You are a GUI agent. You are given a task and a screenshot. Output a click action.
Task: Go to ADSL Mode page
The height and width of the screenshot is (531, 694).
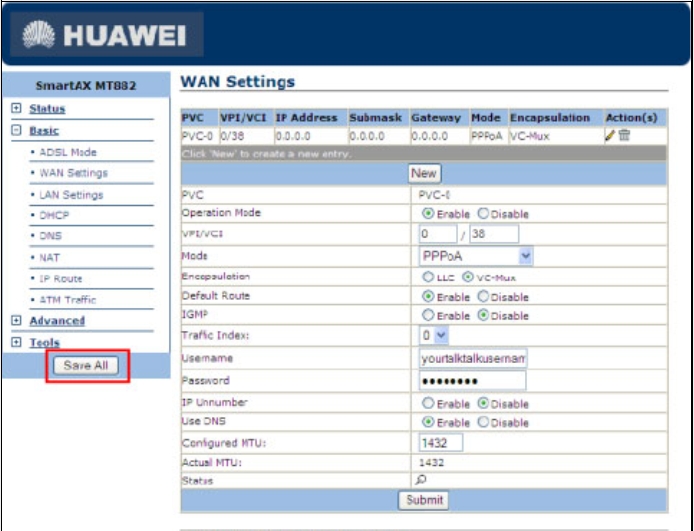[68, 152]
